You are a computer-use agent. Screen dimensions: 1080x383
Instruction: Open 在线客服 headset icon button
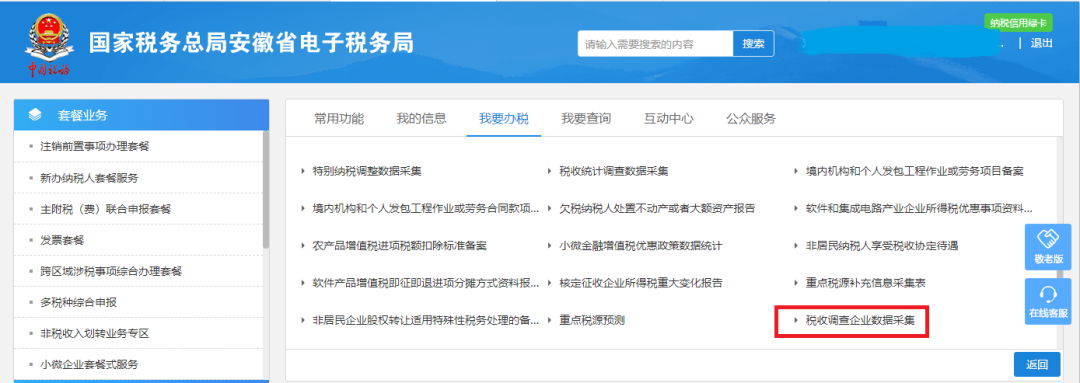(1048, 302)
